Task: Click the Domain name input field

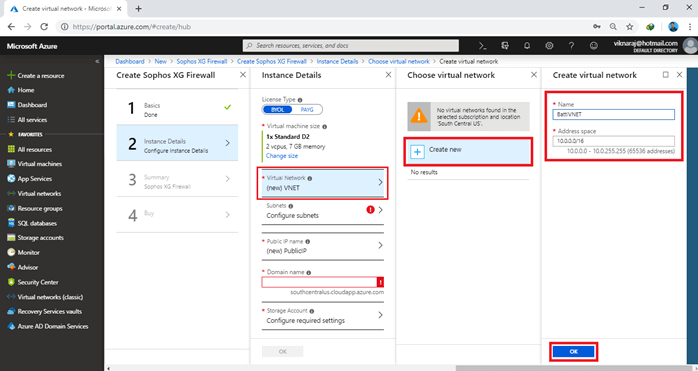Action: pos(320,282)
